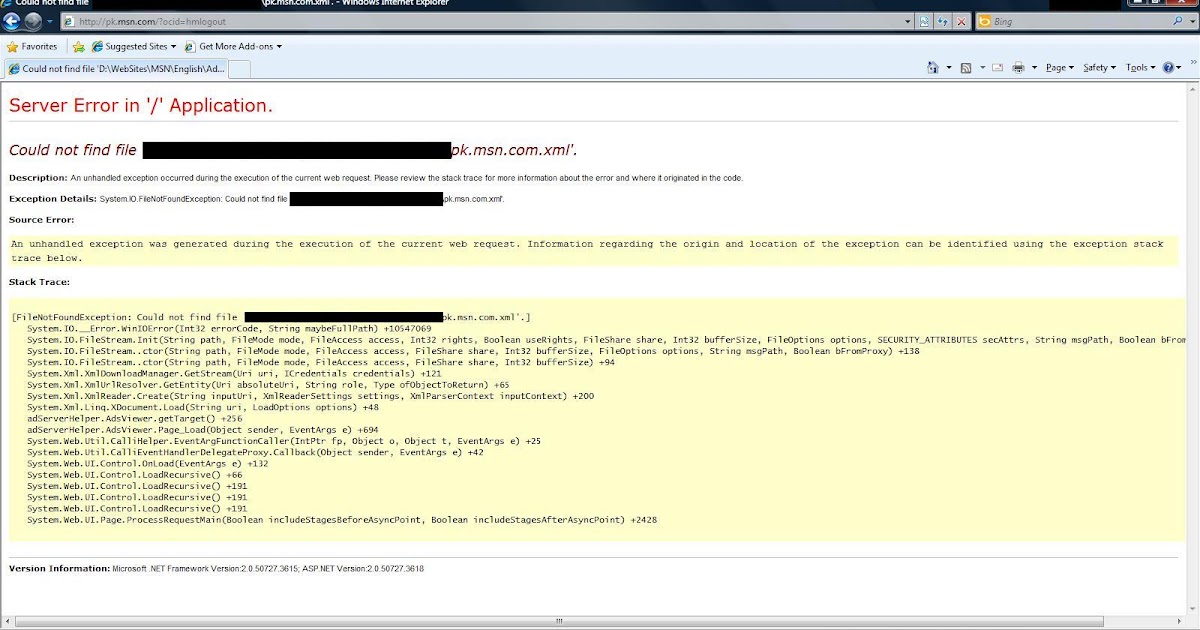
Task: Click the System.Xml.XmlDownloadManager.GetStream stack line
Action: pyautogui.click(x=234, y=373)
